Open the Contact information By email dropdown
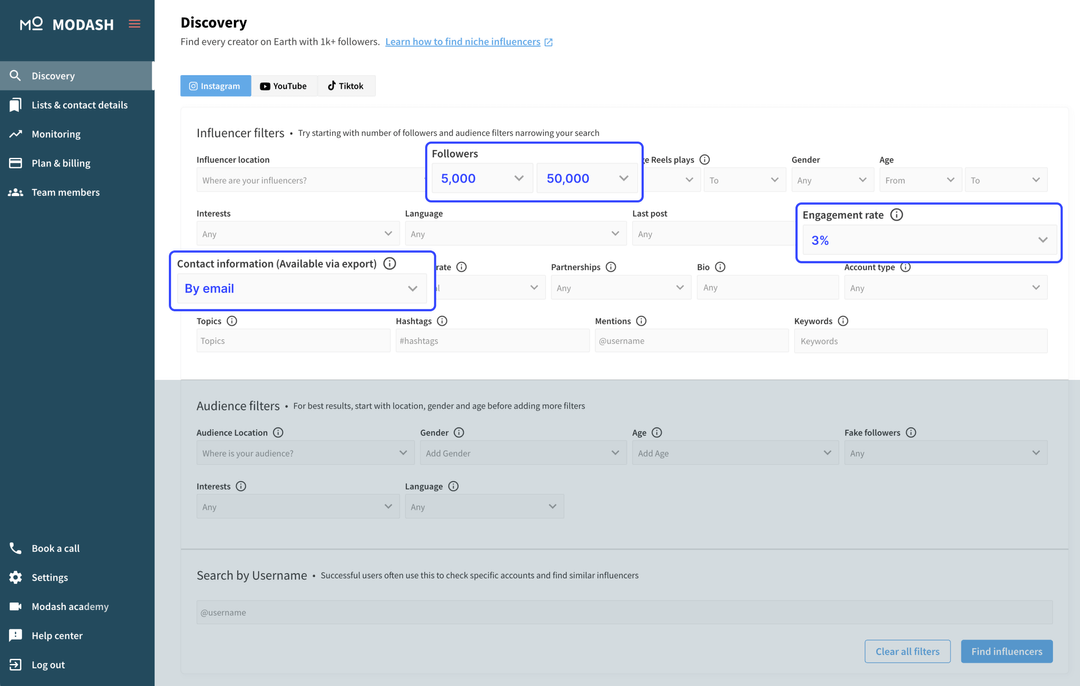 coord(302,289)
